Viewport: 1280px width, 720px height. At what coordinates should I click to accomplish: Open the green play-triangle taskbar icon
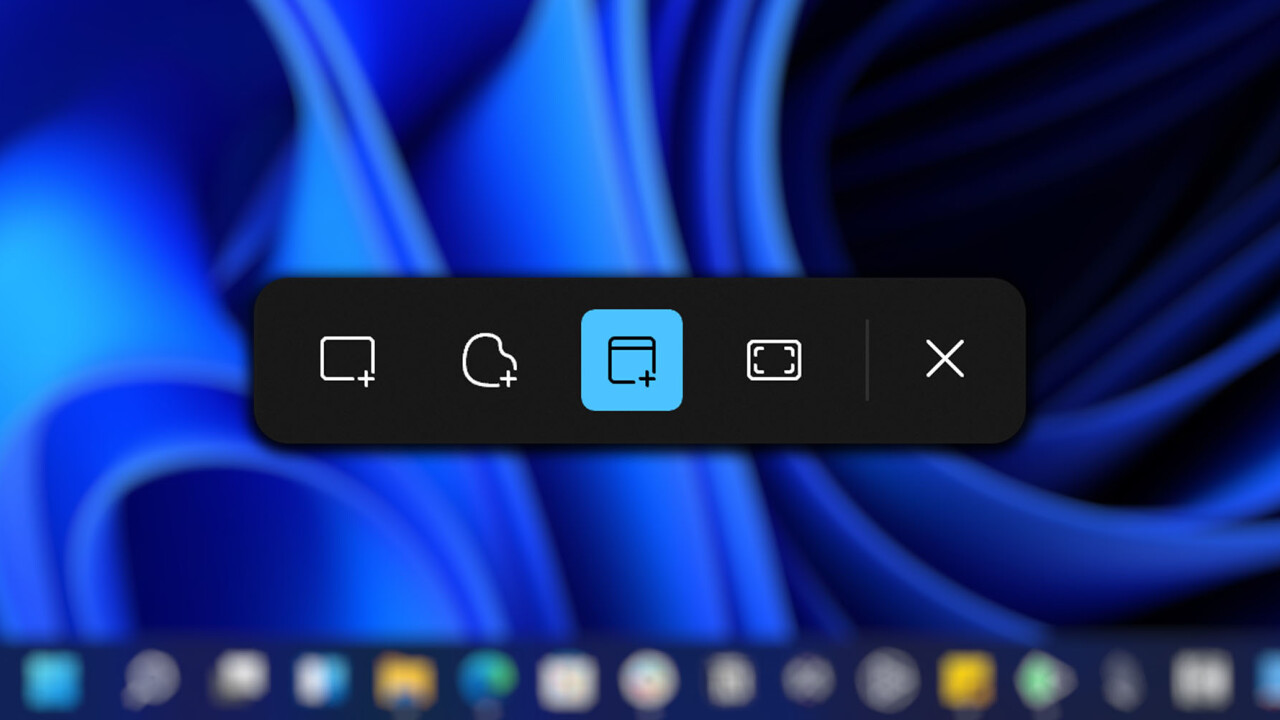point(1044,682)
